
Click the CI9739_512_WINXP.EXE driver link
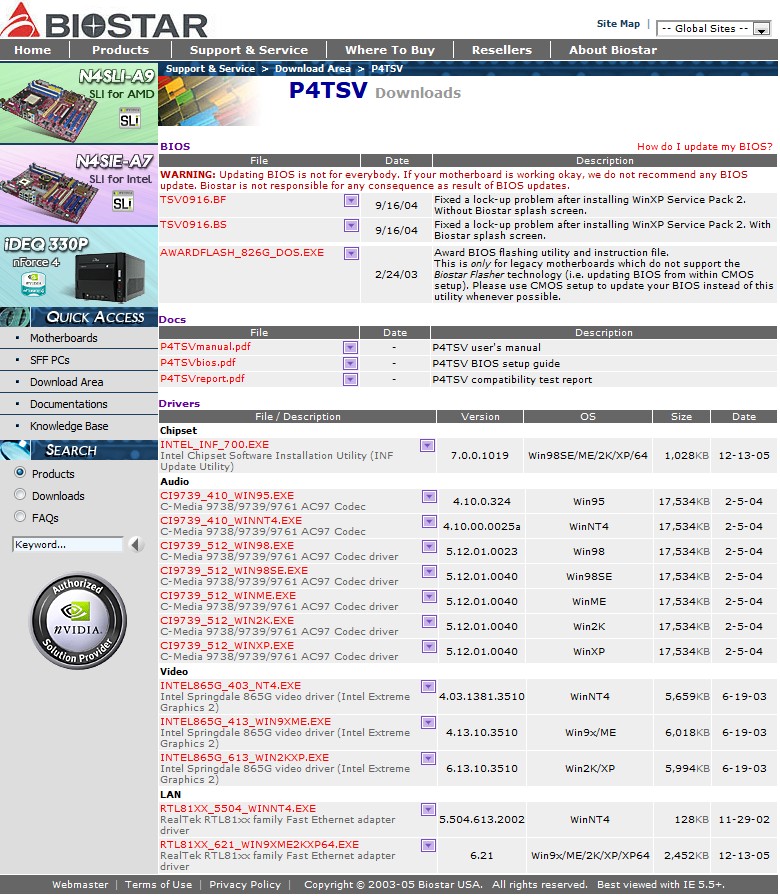(x=227, y=646)
